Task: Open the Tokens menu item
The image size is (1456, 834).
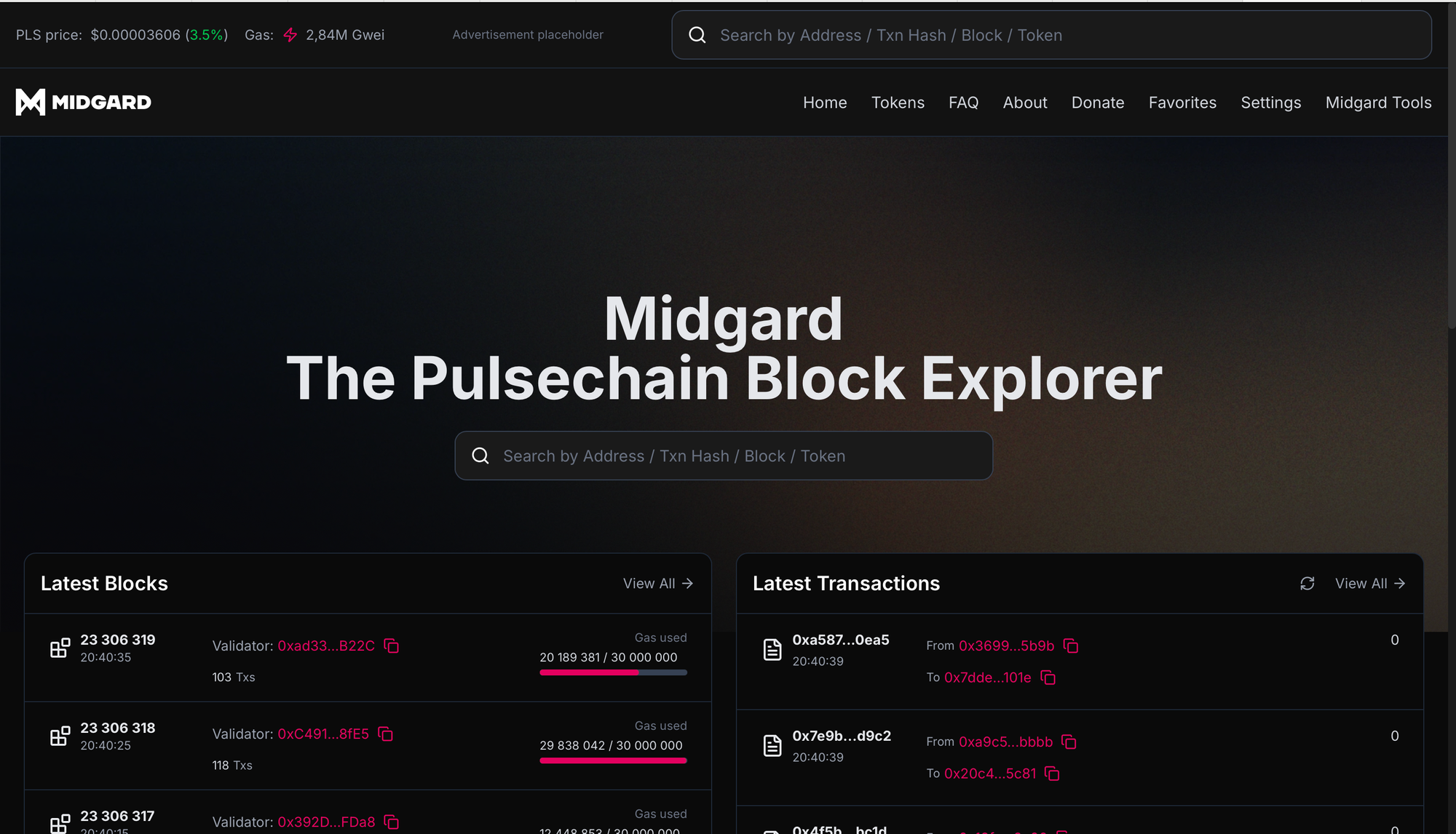Action: [x=898, y=103]
